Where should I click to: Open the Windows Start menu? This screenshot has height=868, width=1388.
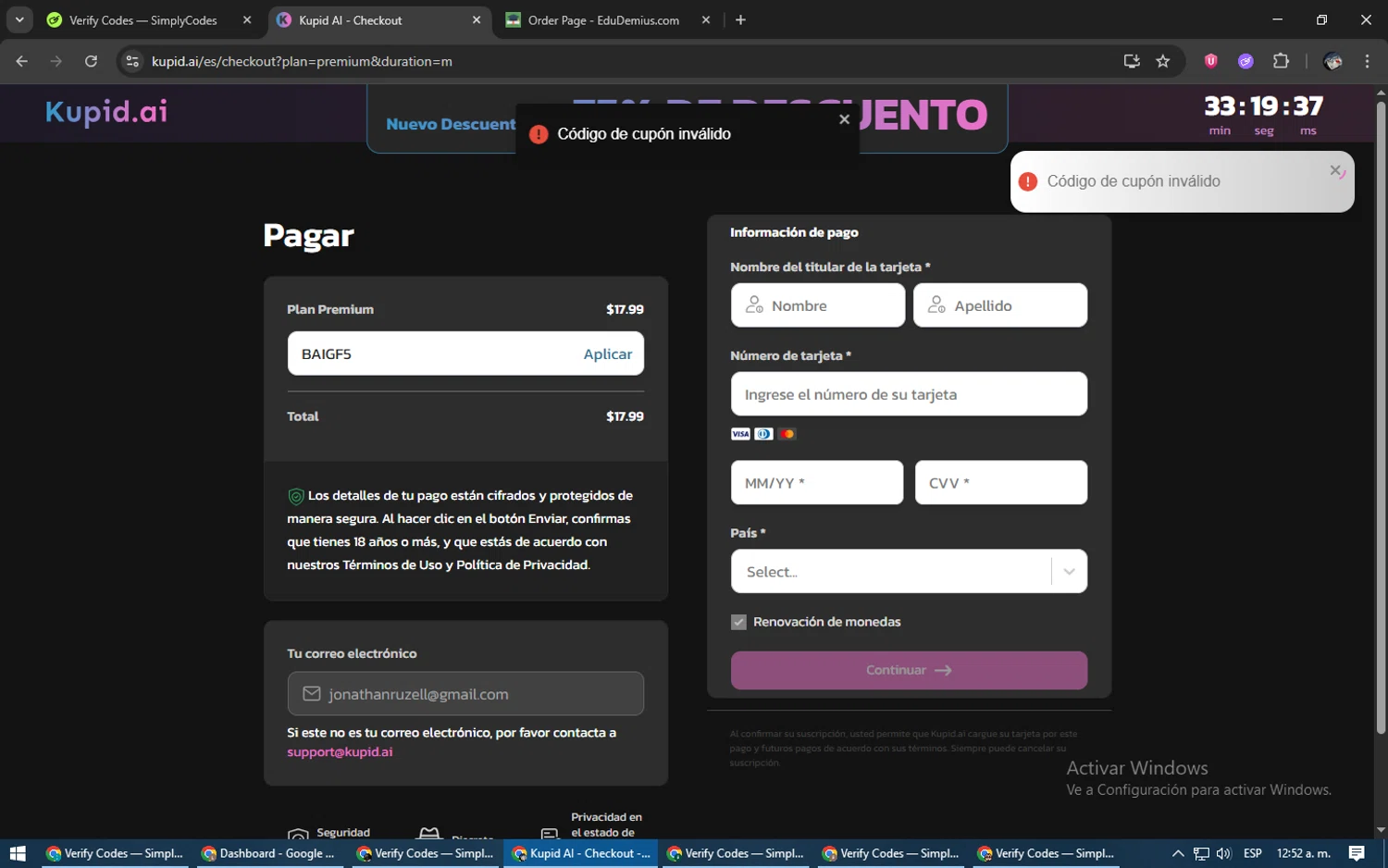[x=18, y=853]
